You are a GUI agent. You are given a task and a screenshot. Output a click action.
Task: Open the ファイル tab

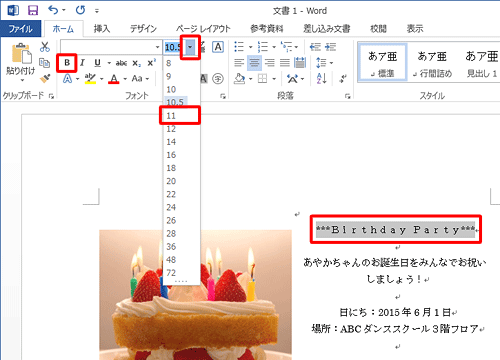20,29
